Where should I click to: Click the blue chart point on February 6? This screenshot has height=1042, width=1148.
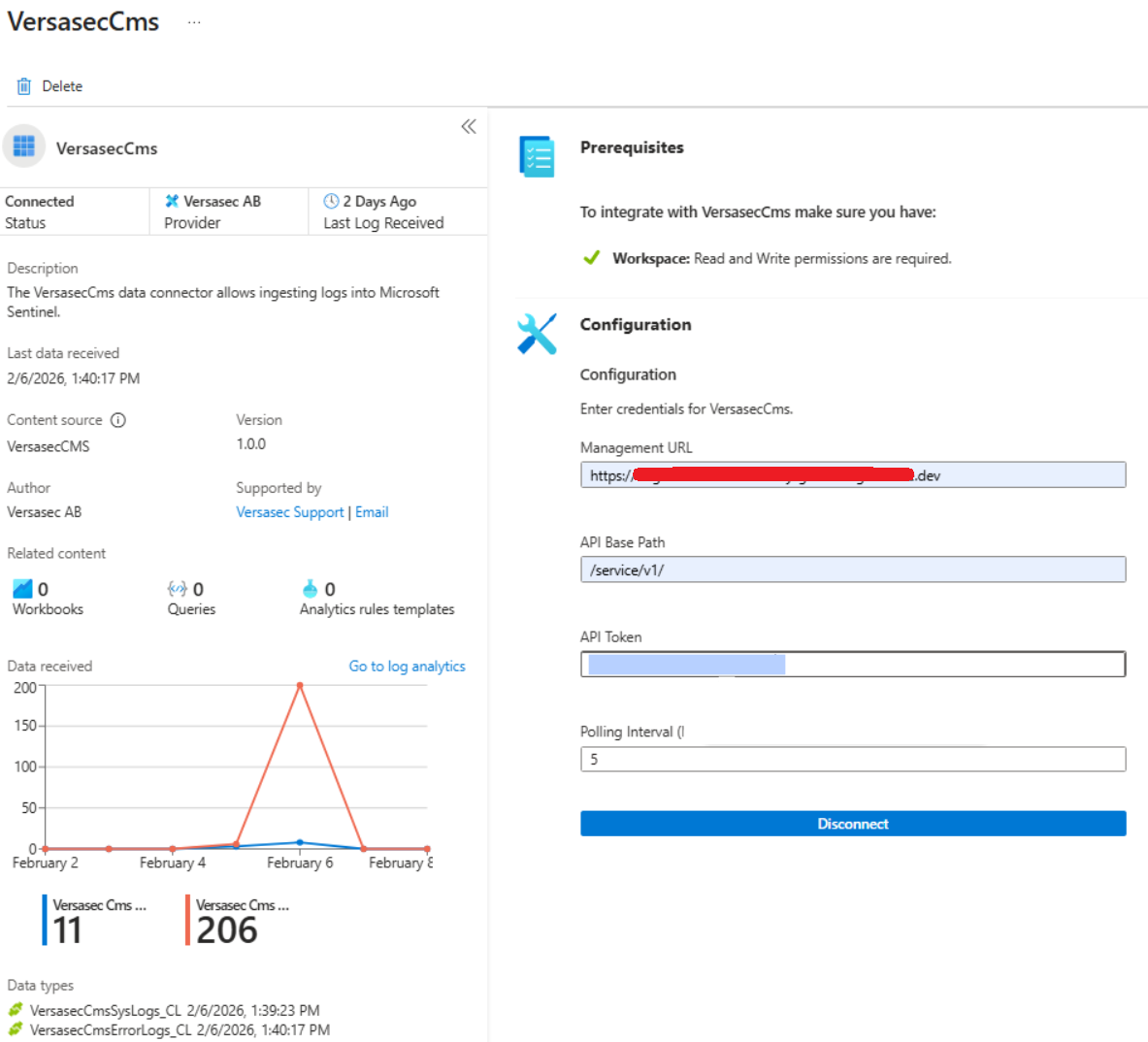pyautogui.click(x=300, y=842)
